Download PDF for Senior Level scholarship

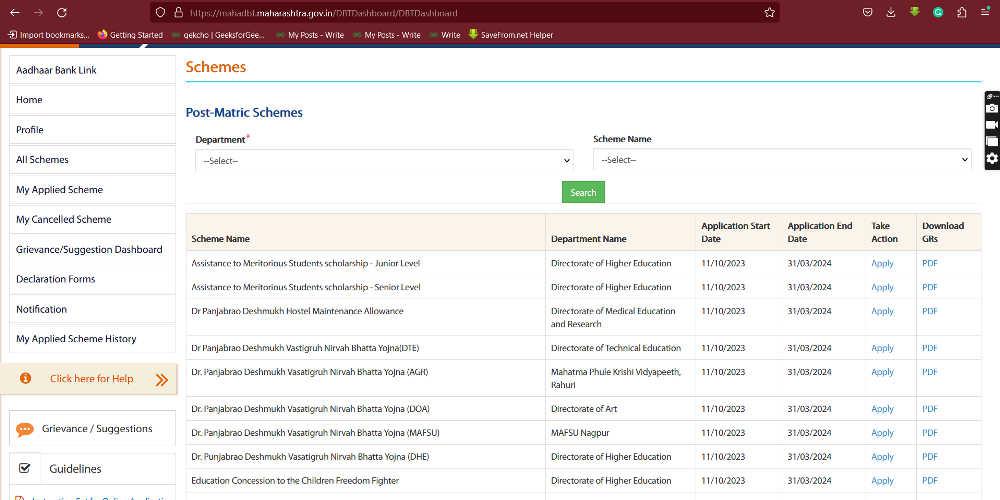click(x=930, y=287)
